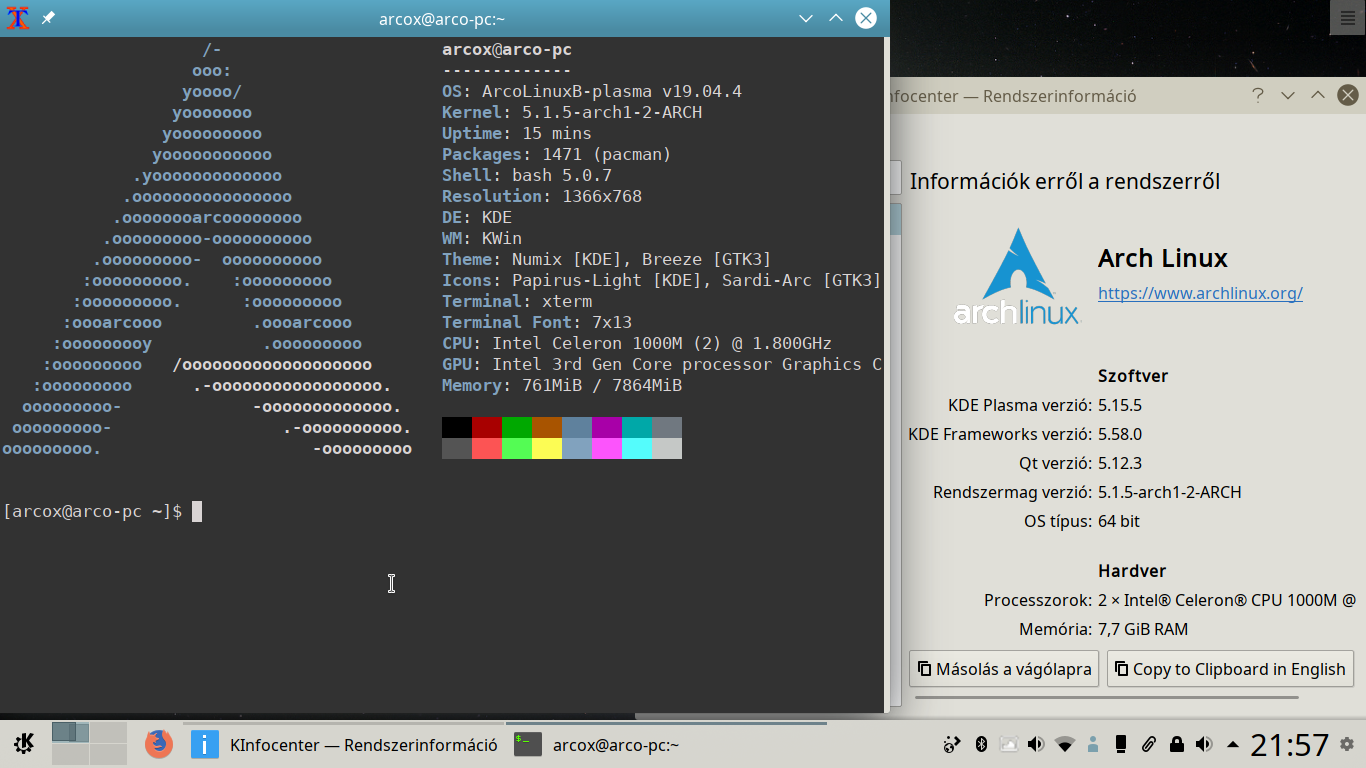Click the 'Packages: 1471 (pacman)' line
The width and height of the screenshot is (1366, 768).
pyautogui.click(x=557, y=154)
